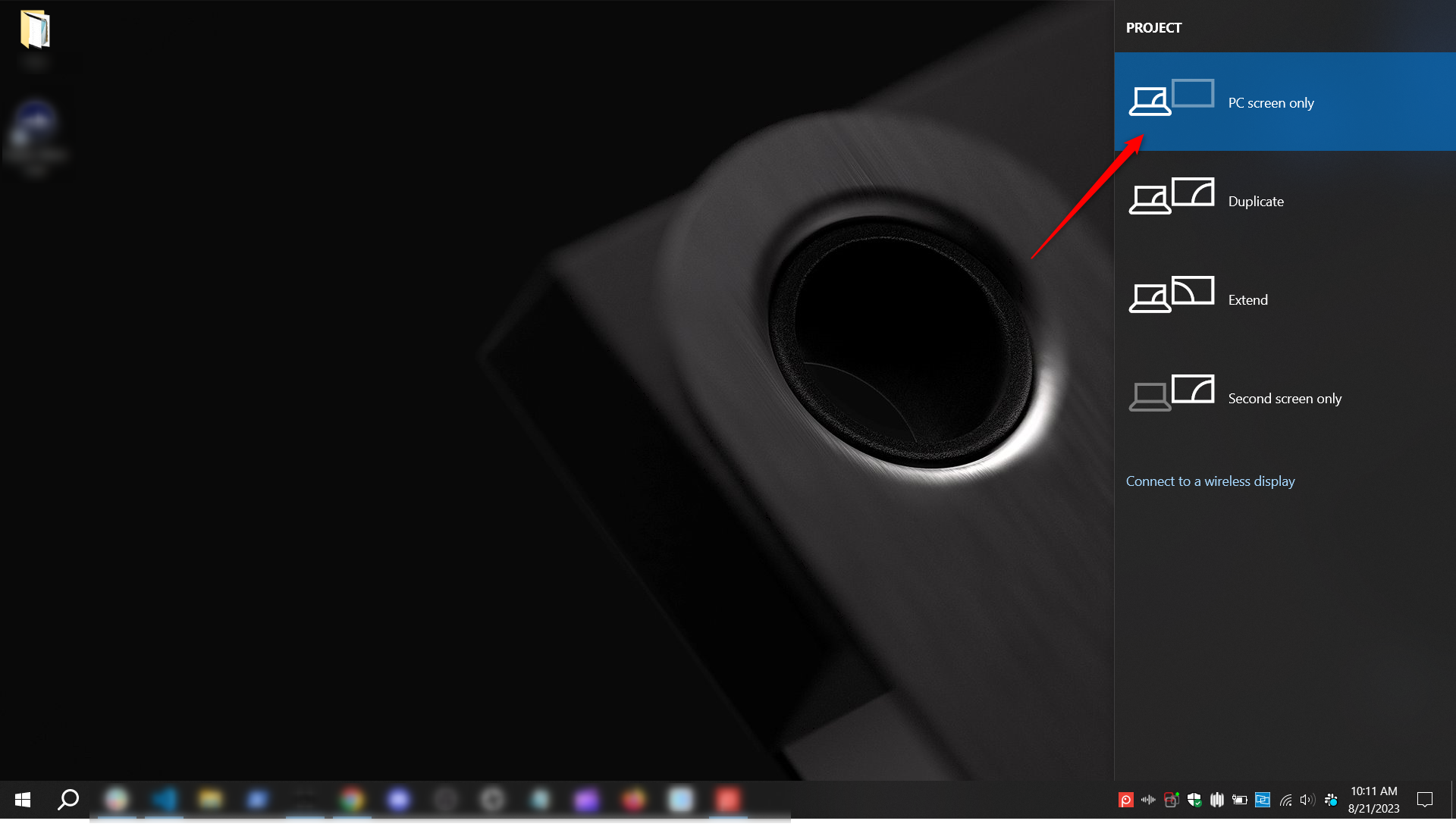Image resolution: width=1456 pixels, height=827 pixels.
Task: Click the volume speaker tray icon
Action: 1307,800
